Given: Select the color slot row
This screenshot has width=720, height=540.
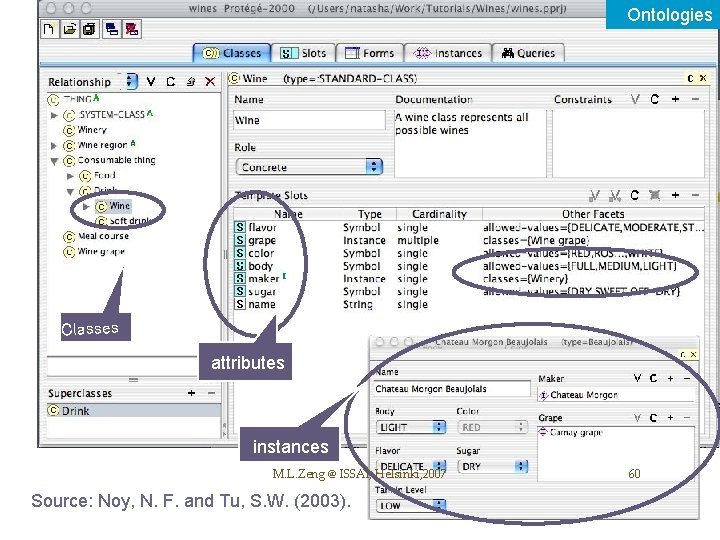Looking at the screenshot, I should [468, 253].
